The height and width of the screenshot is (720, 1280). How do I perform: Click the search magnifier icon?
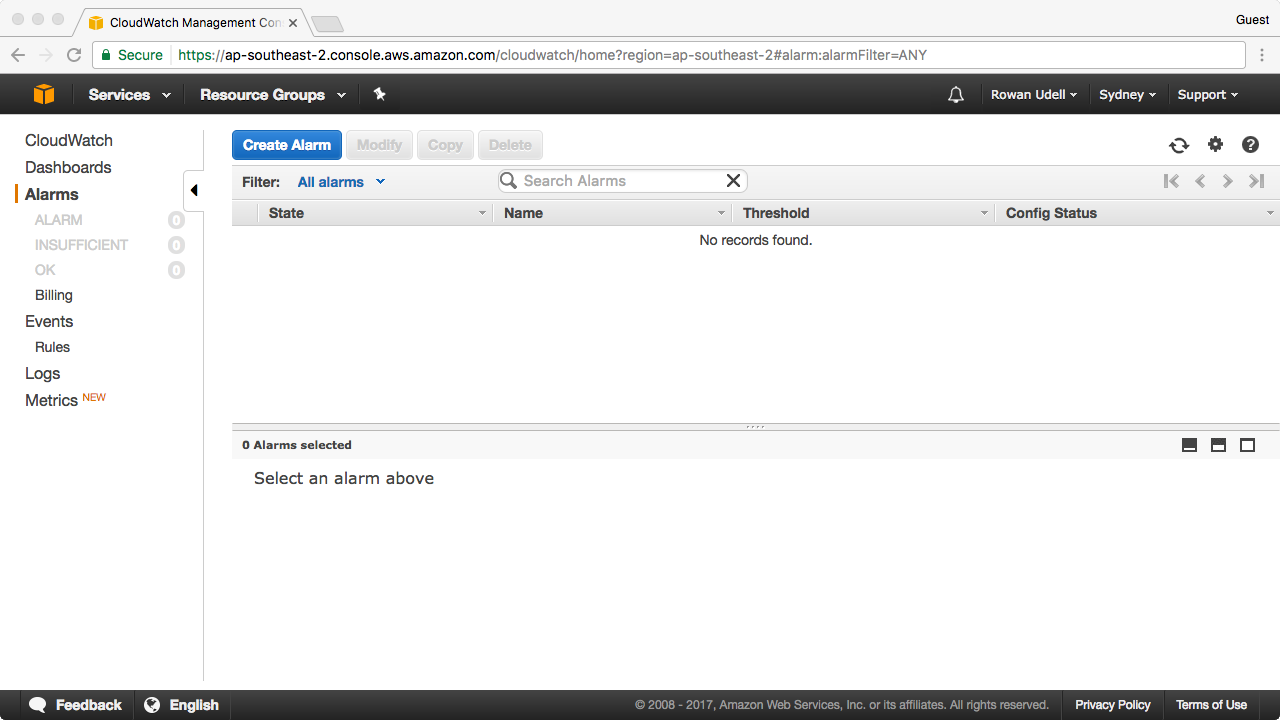coord(509,181)
